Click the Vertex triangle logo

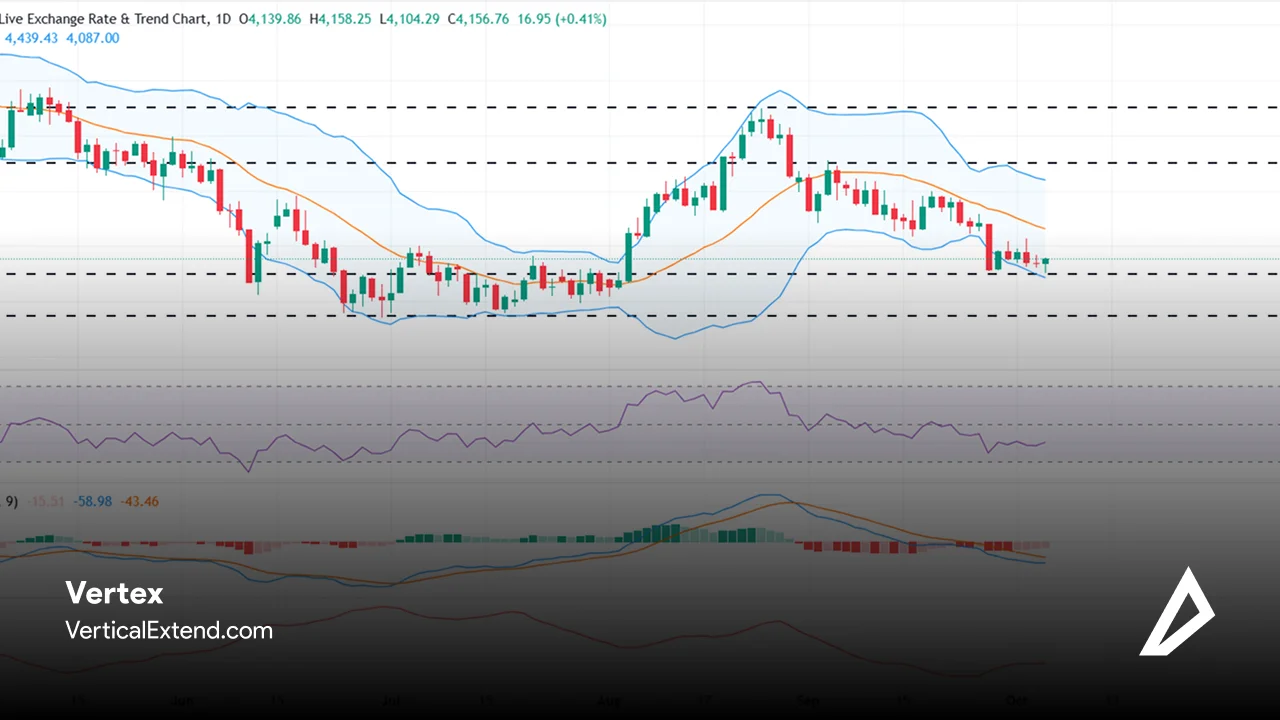pos(1177,611)
